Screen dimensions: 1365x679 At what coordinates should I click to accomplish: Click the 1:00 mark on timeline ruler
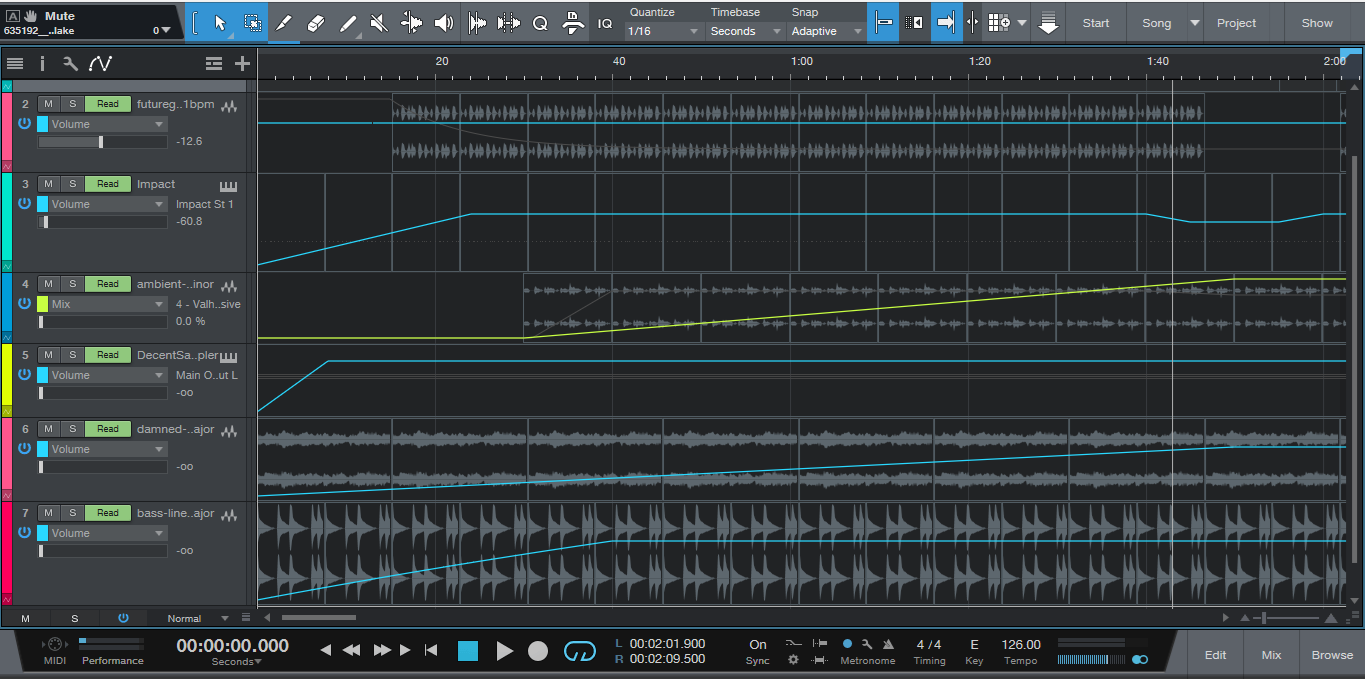[x=801, y=62]
